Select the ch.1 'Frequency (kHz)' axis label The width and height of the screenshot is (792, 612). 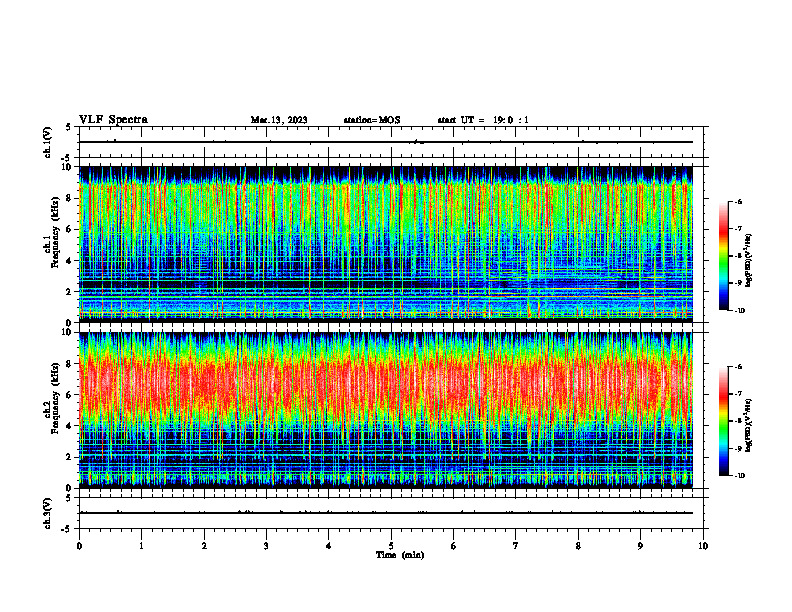pos(58,230)
